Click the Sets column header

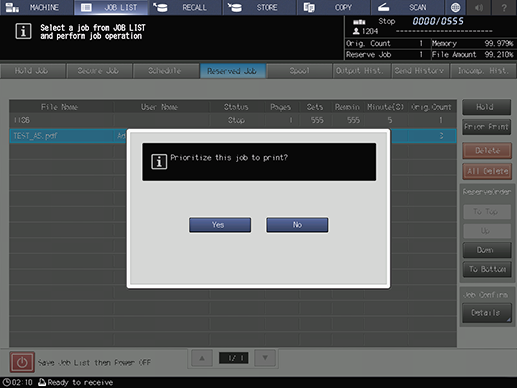[x=315, y=107]
